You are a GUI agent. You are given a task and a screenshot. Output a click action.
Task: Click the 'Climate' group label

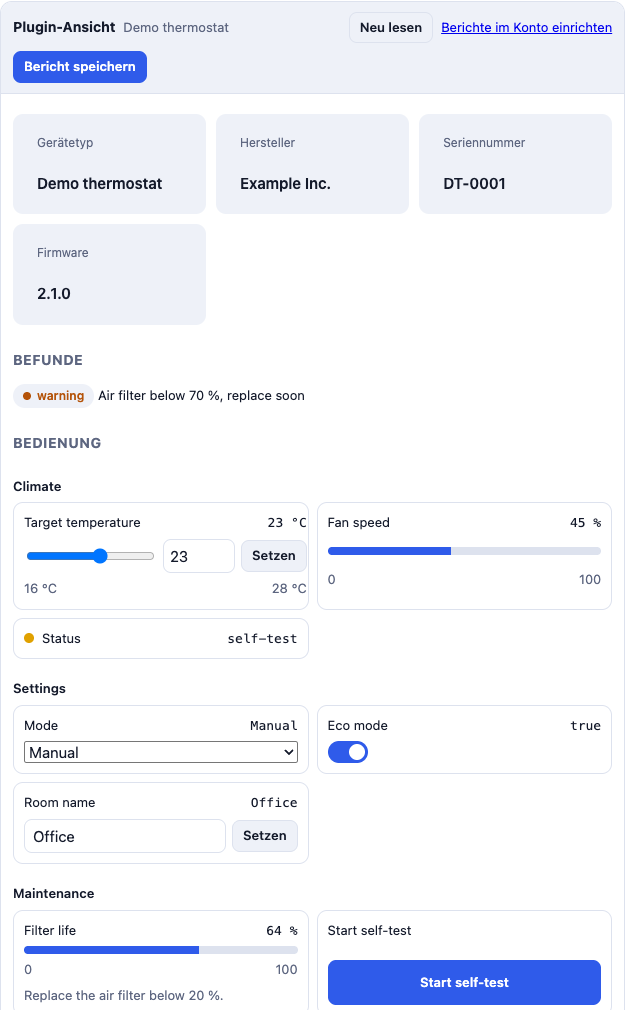[37, 486]
